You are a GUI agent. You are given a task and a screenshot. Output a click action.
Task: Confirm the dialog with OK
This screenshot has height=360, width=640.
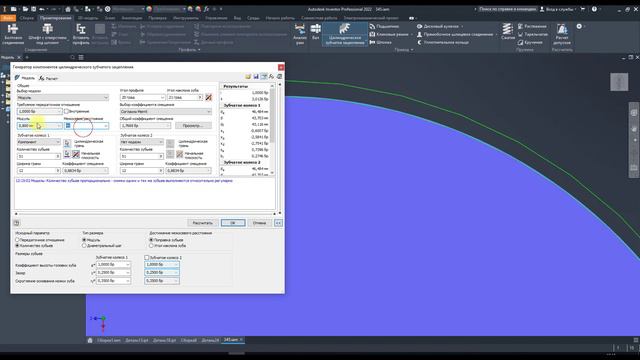coord(233,223)
